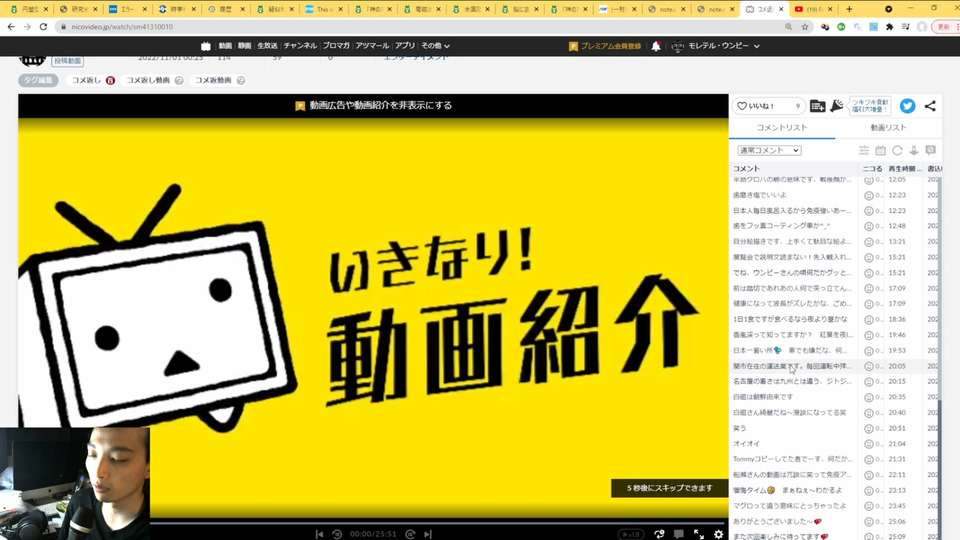
Task: Open the dictionary icon beside コメ返し動画
Action: [x=179, y=80]
